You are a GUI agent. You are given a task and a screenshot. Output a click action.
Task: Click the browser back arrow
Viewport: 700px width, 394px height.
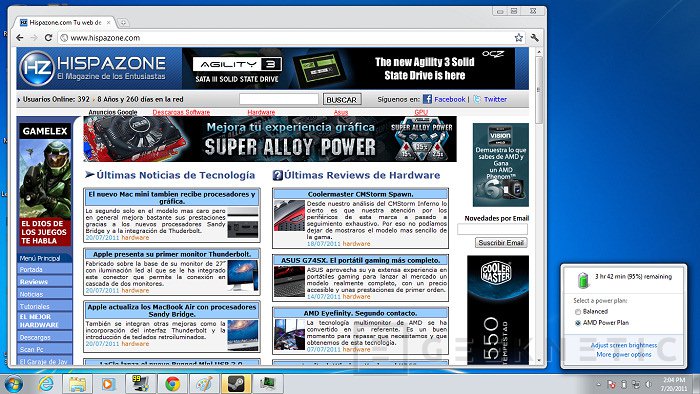tap(20, 38)
